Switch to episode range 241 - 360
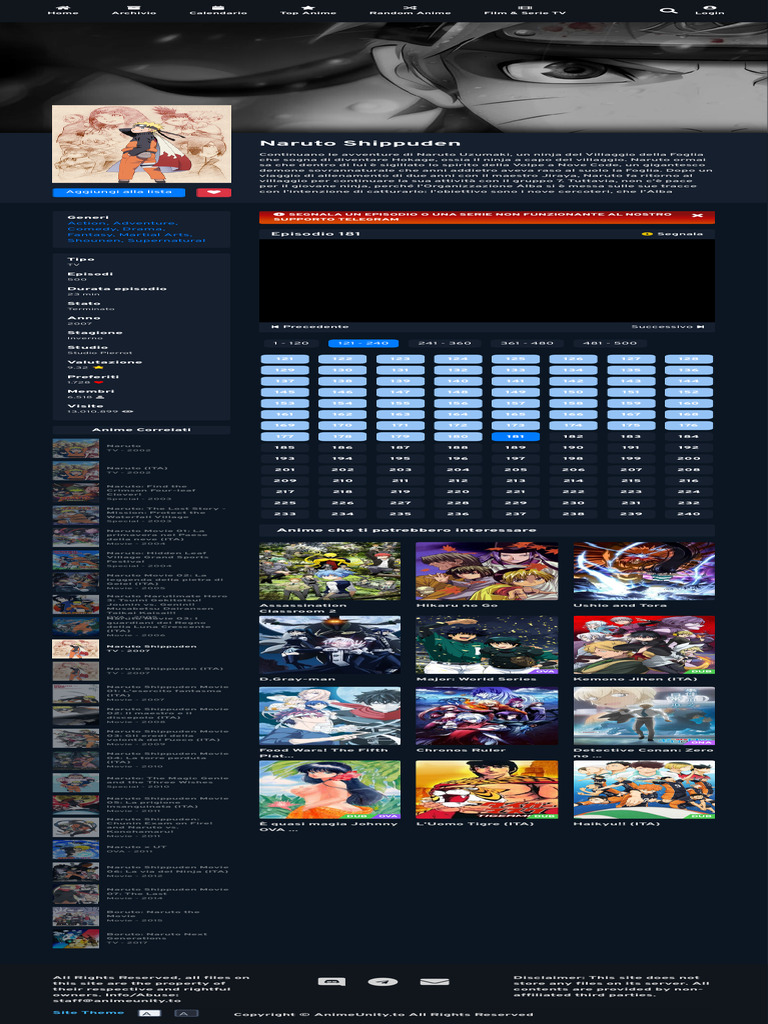Viewport: 768px width, 1024px height. tap(445, 343)
